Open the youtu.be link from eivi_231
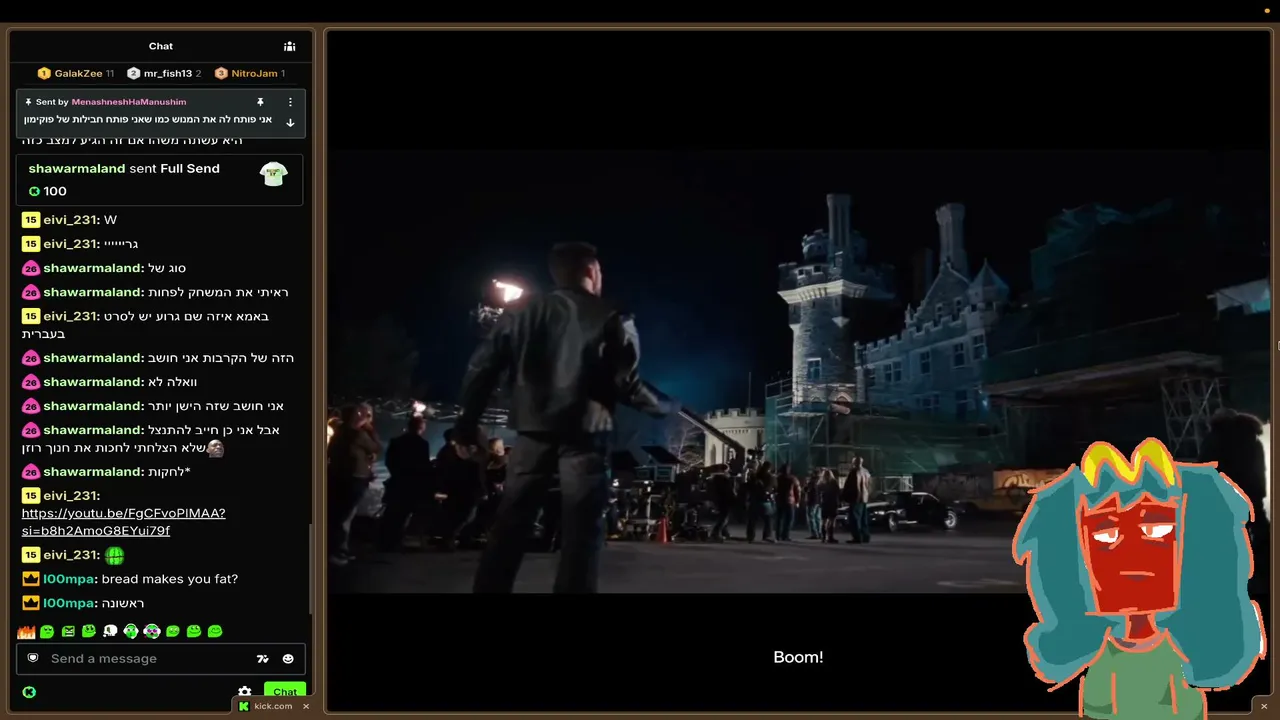 coord(124,522)
